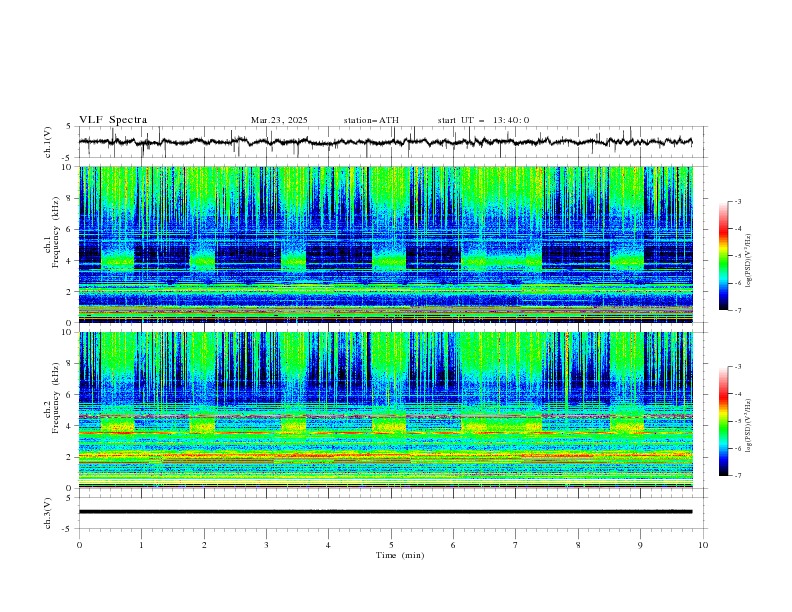This screenshot has height=612, width=792.
Task: Click the '0' tick on the time axis
Action: pos(79,545)
